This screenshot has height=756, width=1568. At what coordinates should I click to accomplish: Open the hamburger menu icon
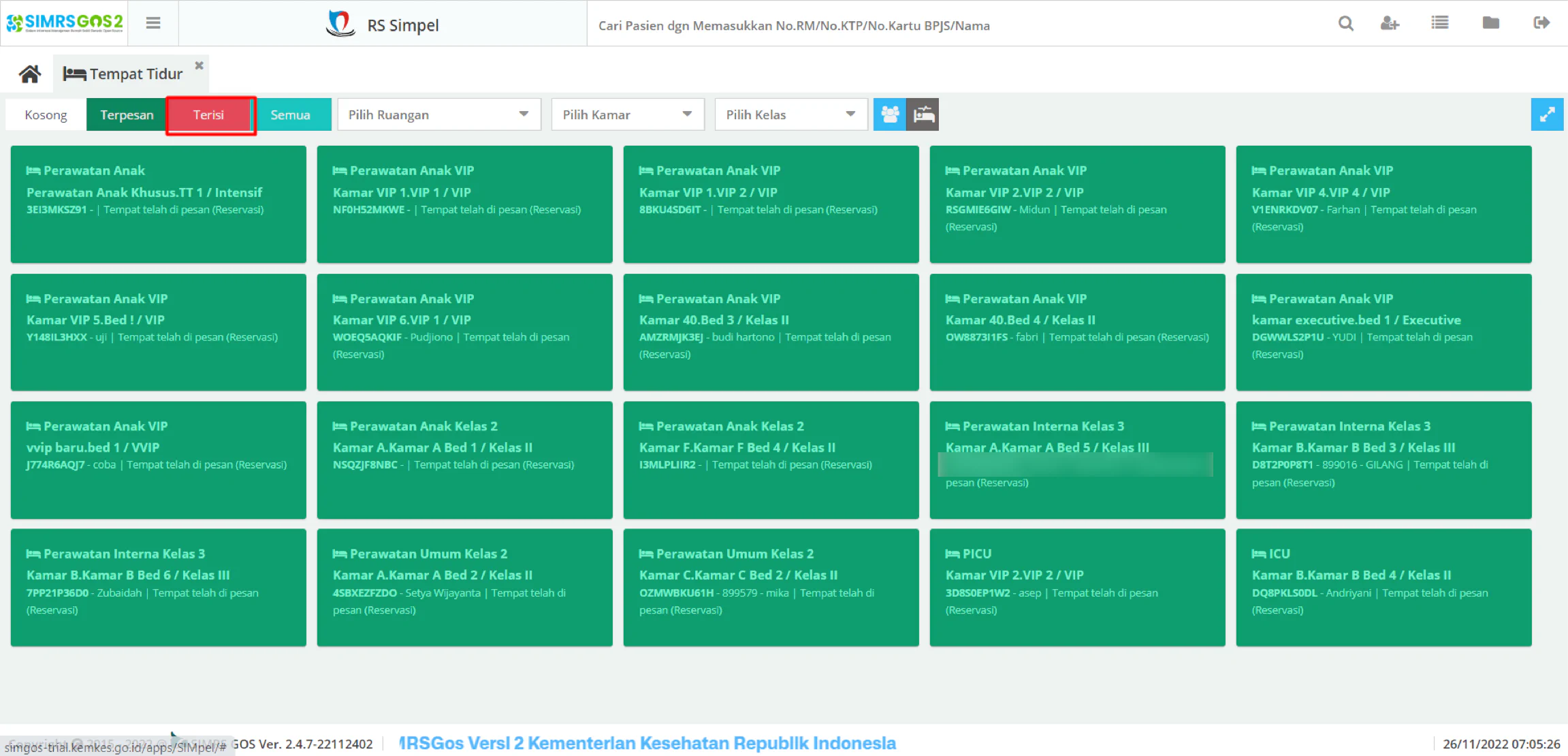(153, 23)
